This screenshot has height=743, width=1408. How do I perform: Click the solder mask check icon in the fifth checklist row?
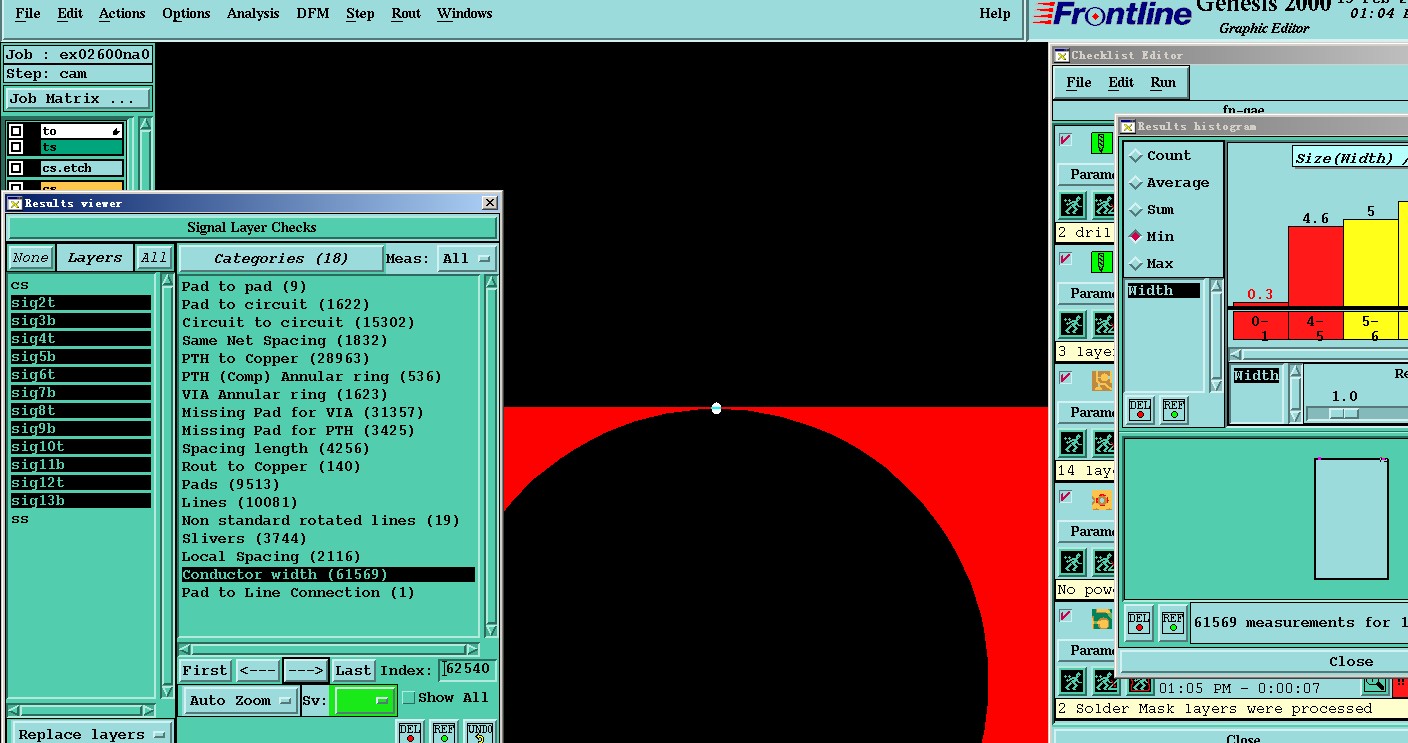(1102, 619)
